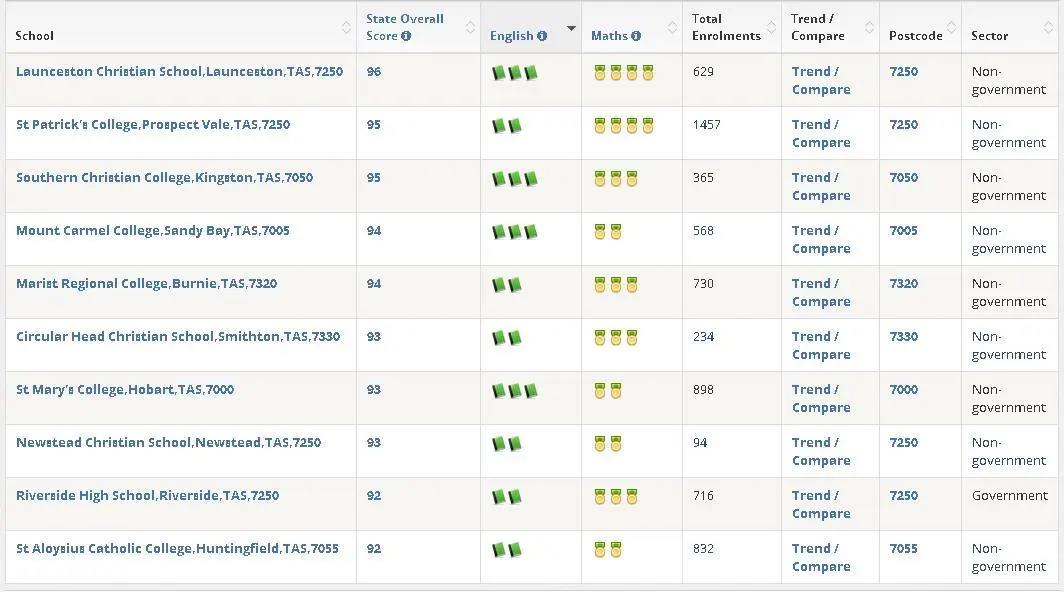
Task: Click Launceston Christian School's English book icons
Action: click(x=515, y=73)
